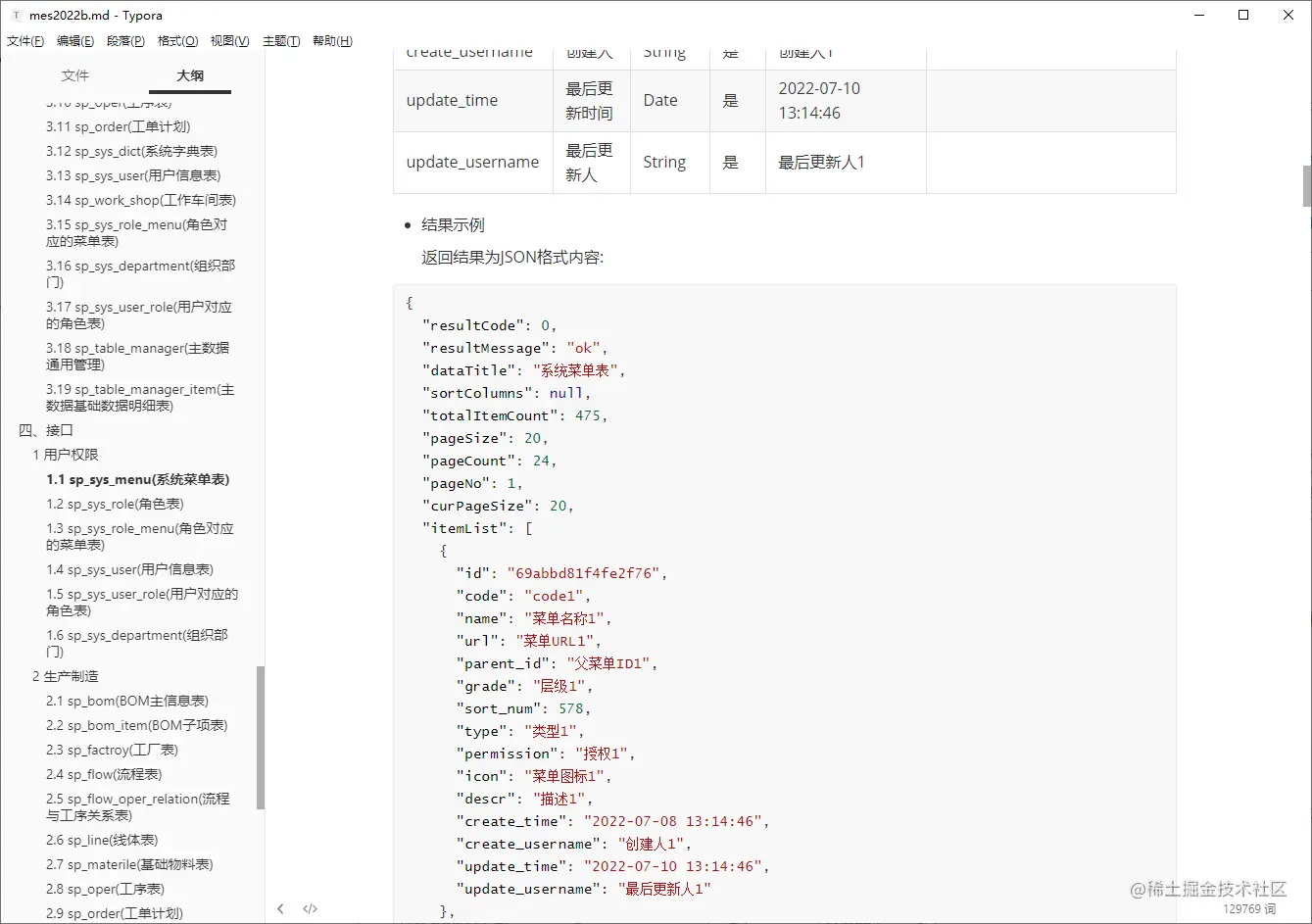Click the Typora app icon in title bar
Screen dimensions: 1312x924
16,15
